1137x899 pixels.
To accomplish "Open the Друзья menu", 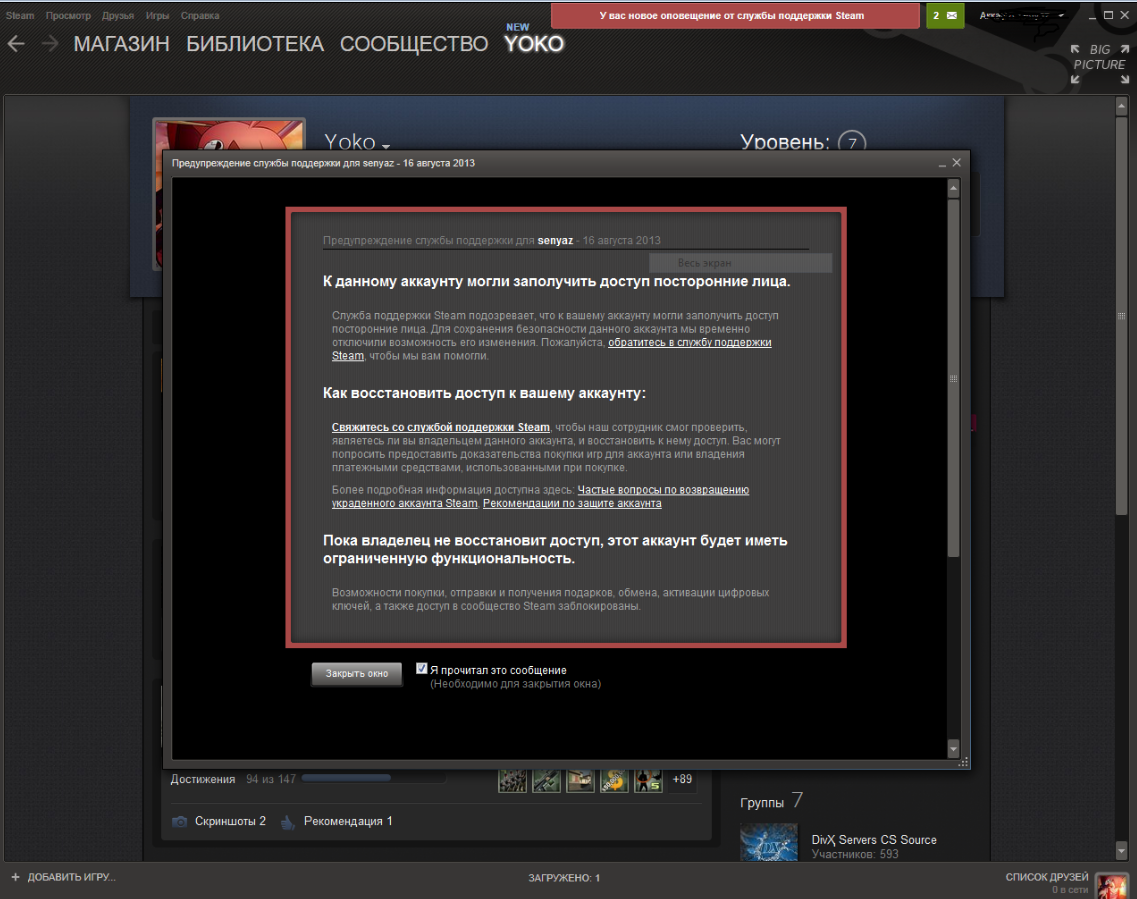I will pos(118,16).
